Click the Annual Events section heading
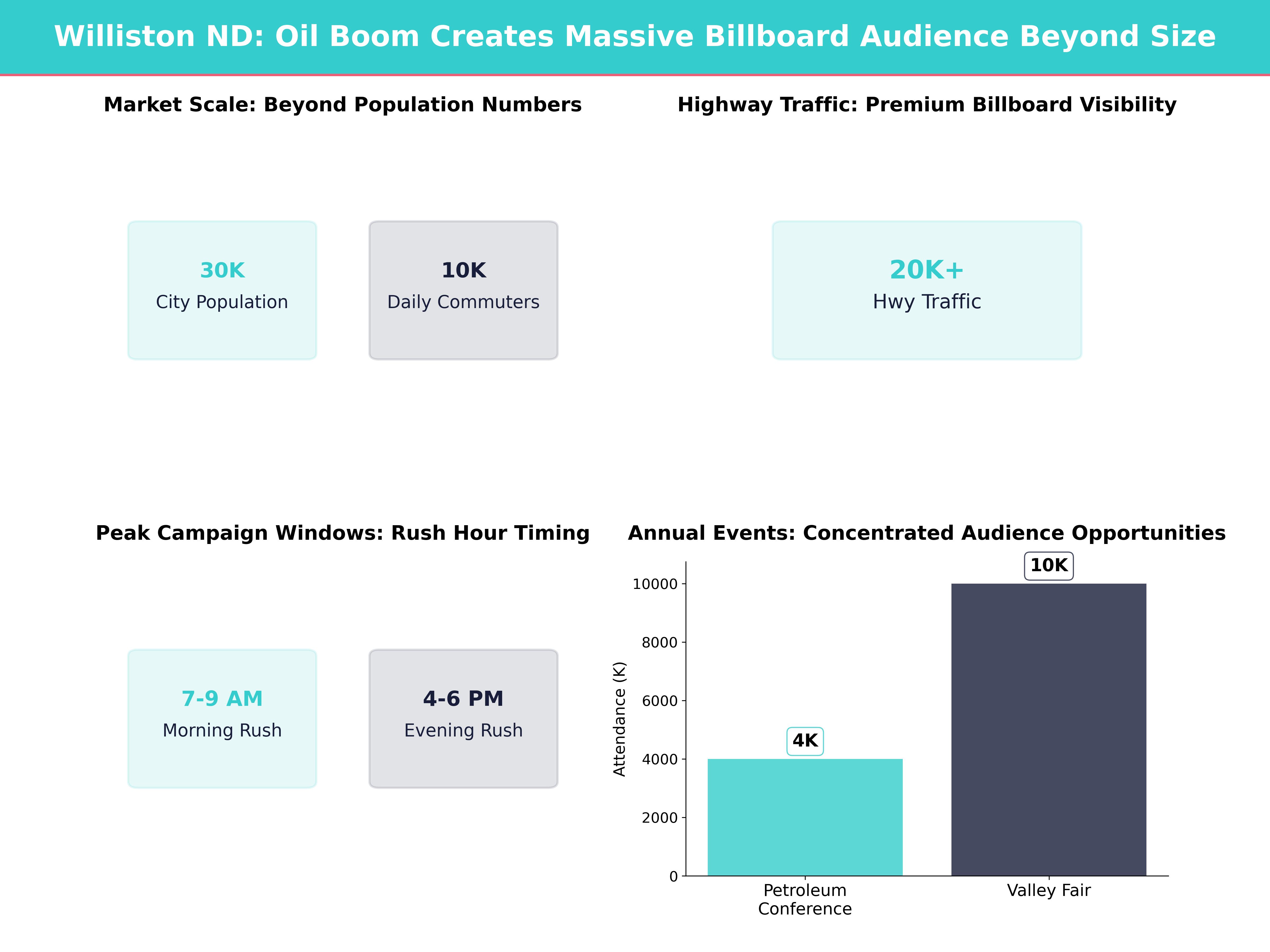This screenshot has width=1270, height=952. (927, 533)
